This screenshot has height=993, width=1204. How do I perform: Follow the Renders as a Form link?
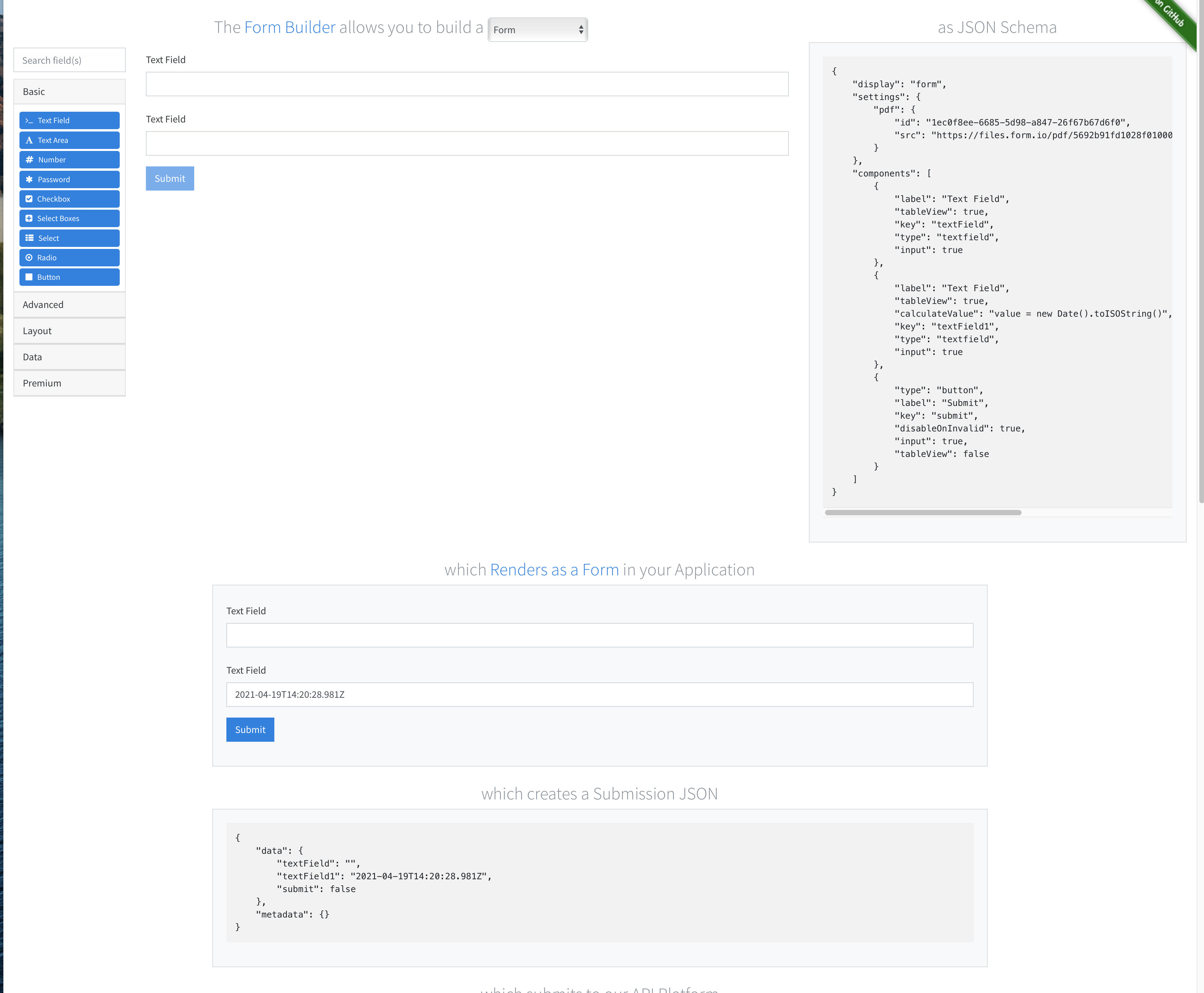point(554,570)
